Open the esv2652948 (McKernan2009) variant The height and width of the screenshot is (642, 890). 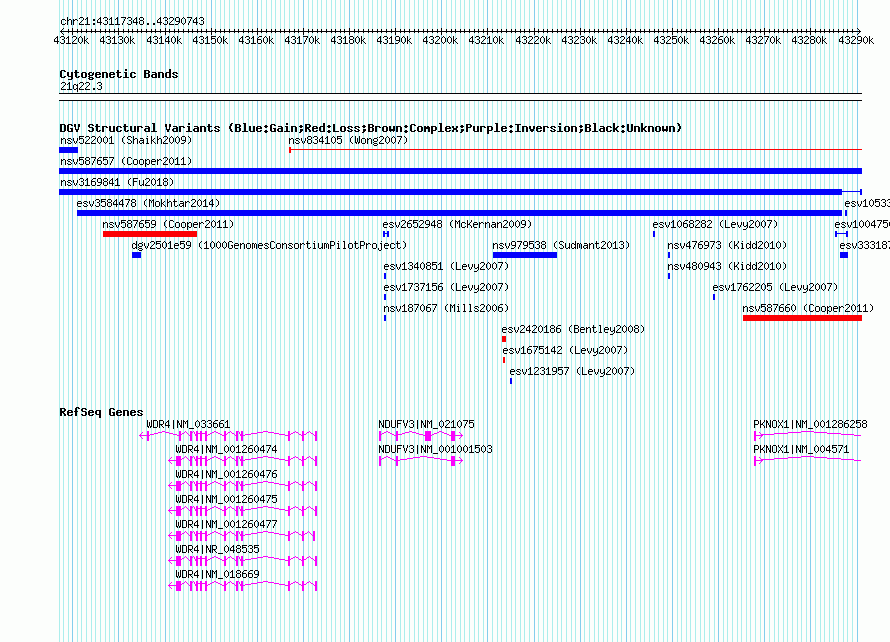tap(457, 224)
